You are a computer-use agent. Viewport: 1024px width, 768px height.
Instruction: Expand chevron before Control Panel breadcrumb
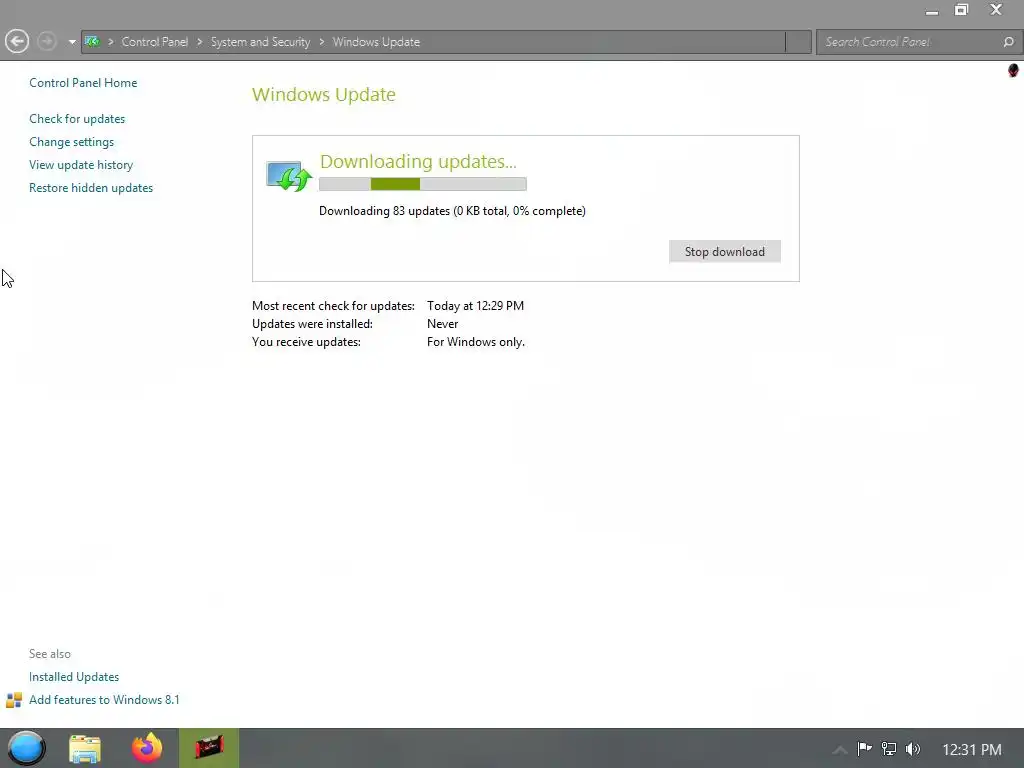[x=110, y=42]
